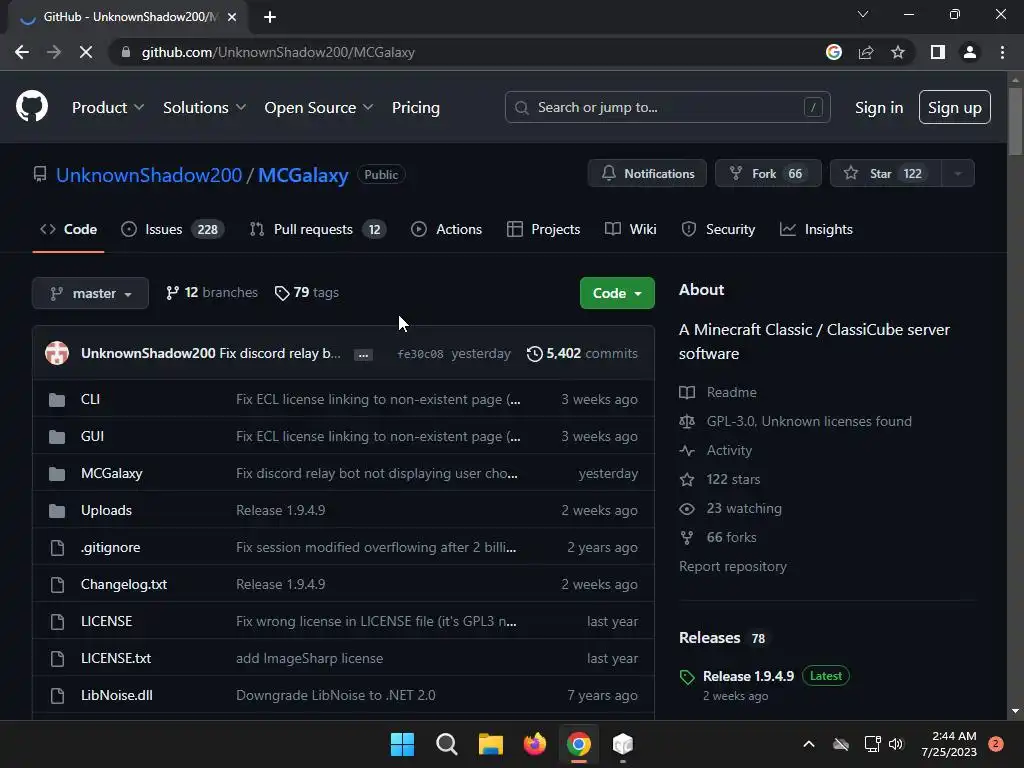Switch to the Pull requests tab

318,229
